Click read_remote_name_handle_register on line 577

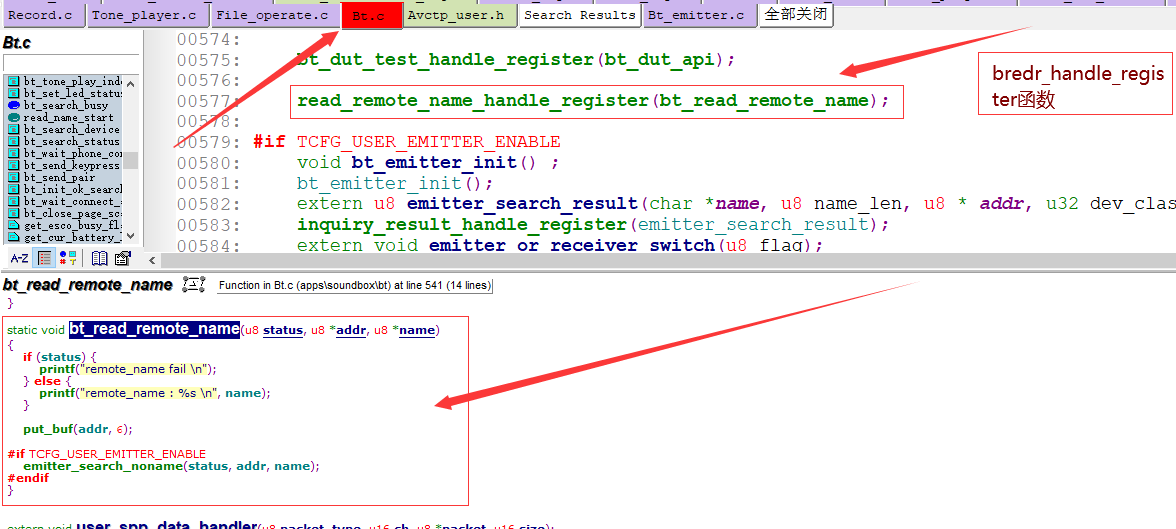pos(473,101)
